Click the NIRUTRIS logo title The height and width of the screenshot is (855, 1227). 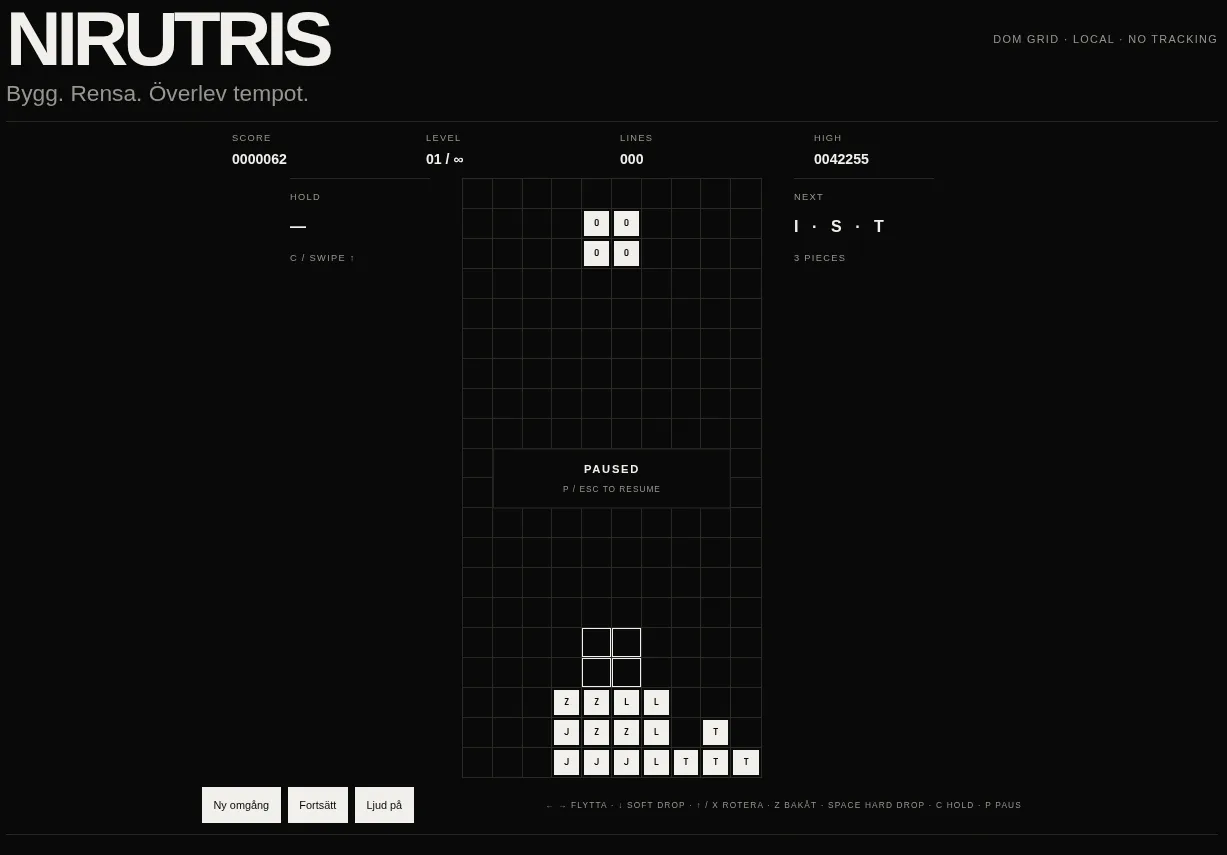pos(168,40)
